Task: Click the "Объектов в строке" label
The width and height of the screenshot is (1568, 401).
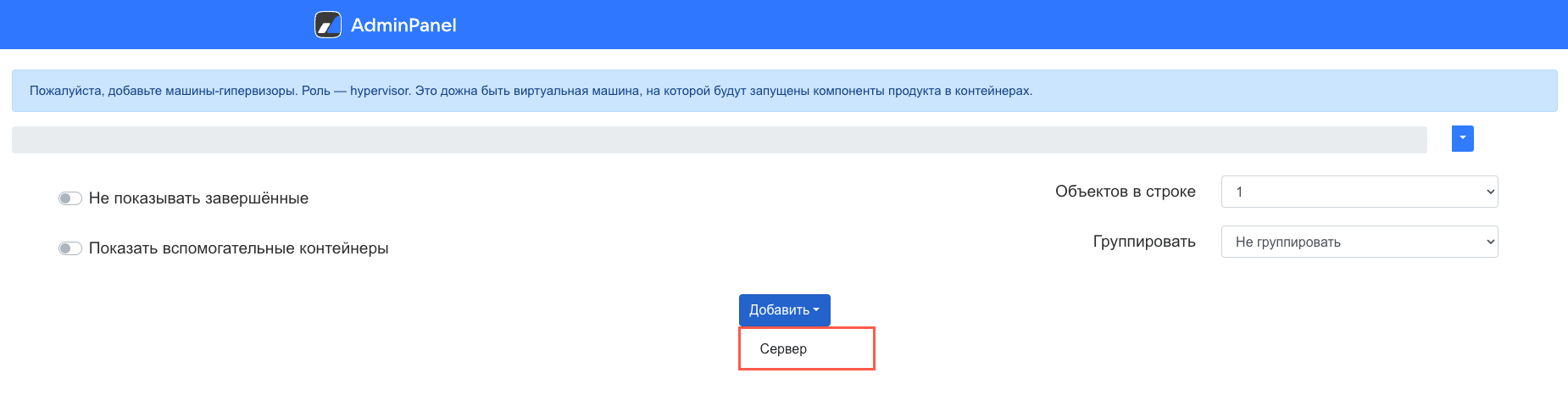Action: (x=1125, y=192)
